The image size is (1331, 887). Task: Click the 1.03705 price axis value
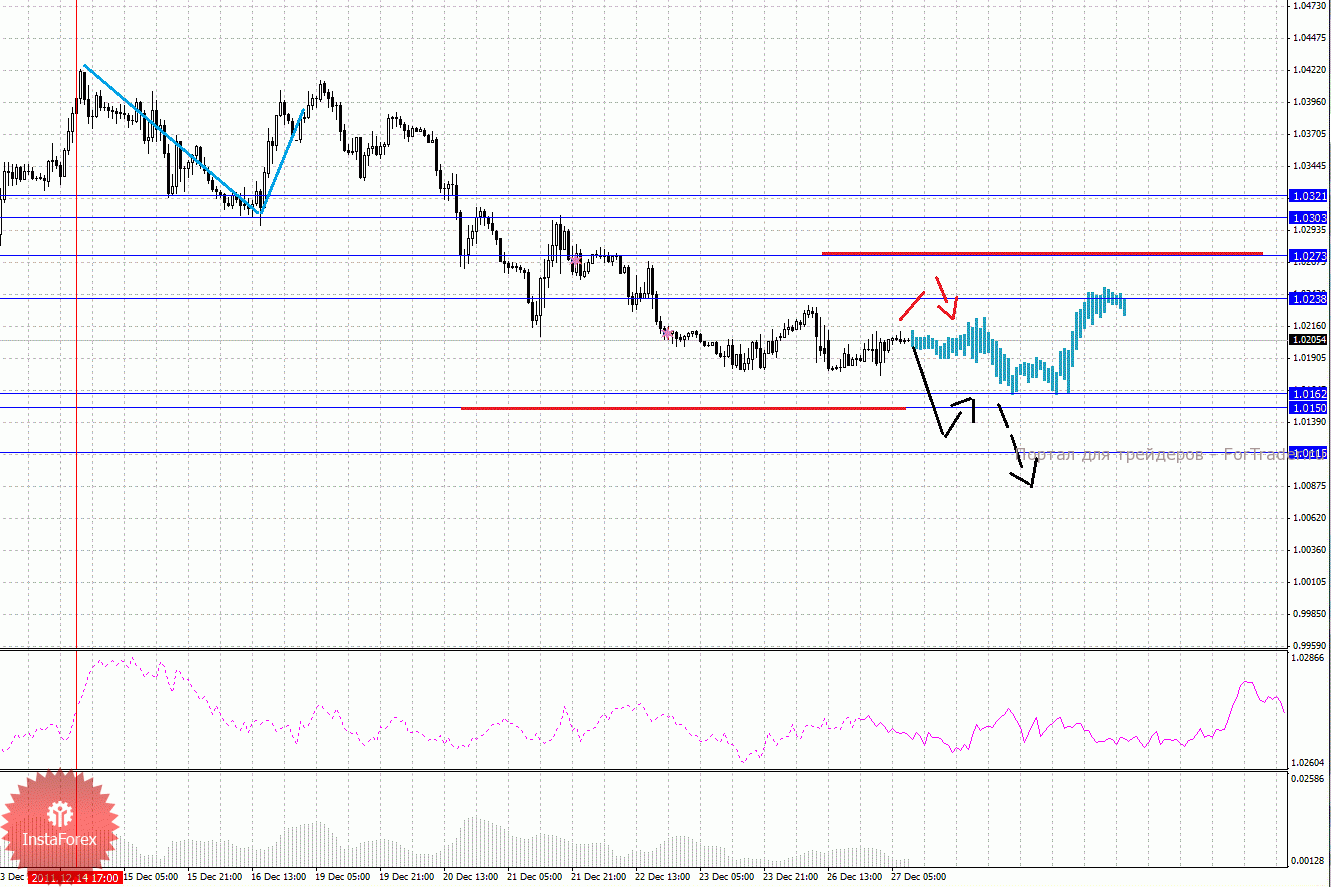[x=1308, y=134]
